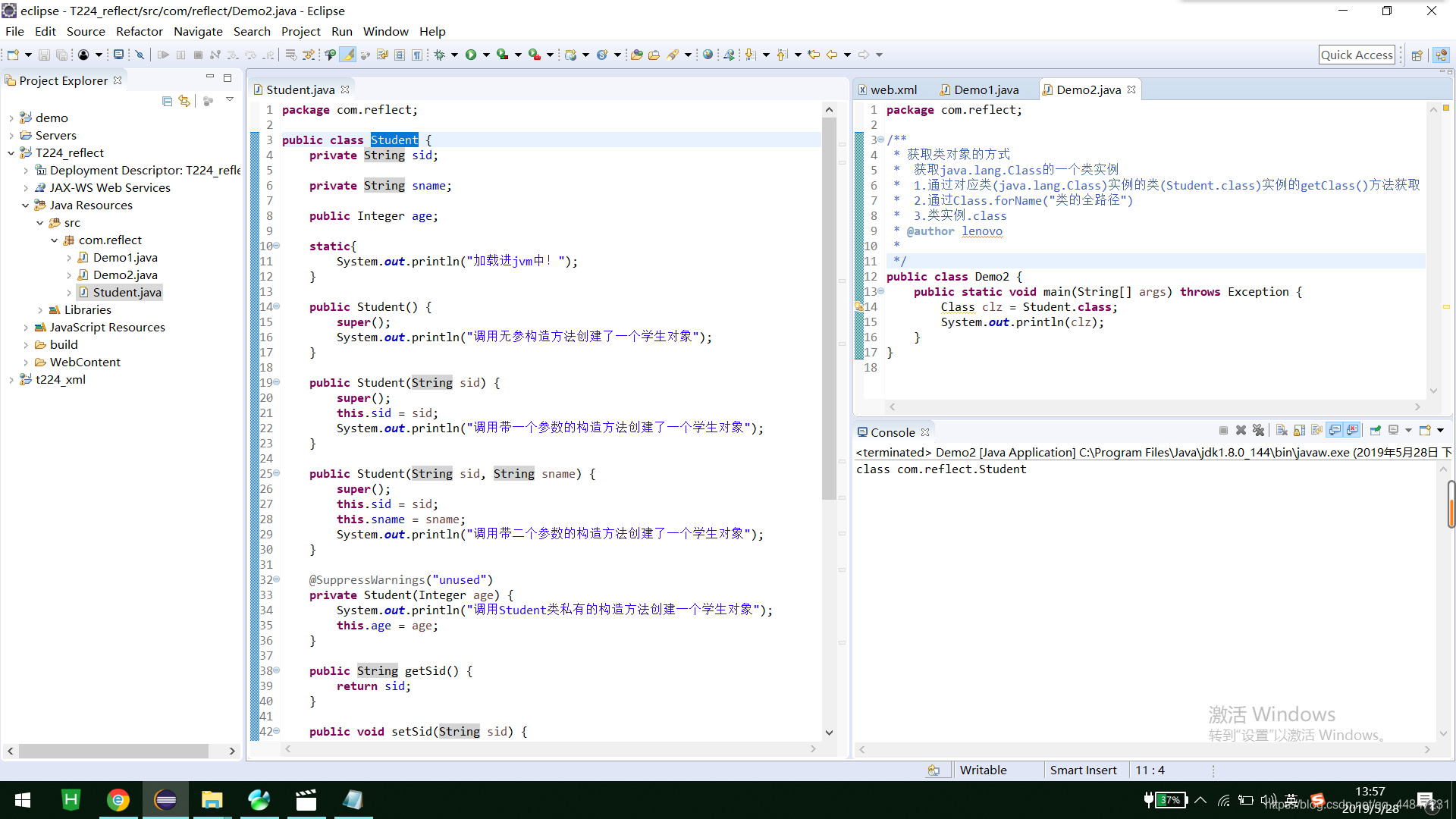The image size is (1456, 819).
Task: Click the Windows Start button
Action: 23,800
